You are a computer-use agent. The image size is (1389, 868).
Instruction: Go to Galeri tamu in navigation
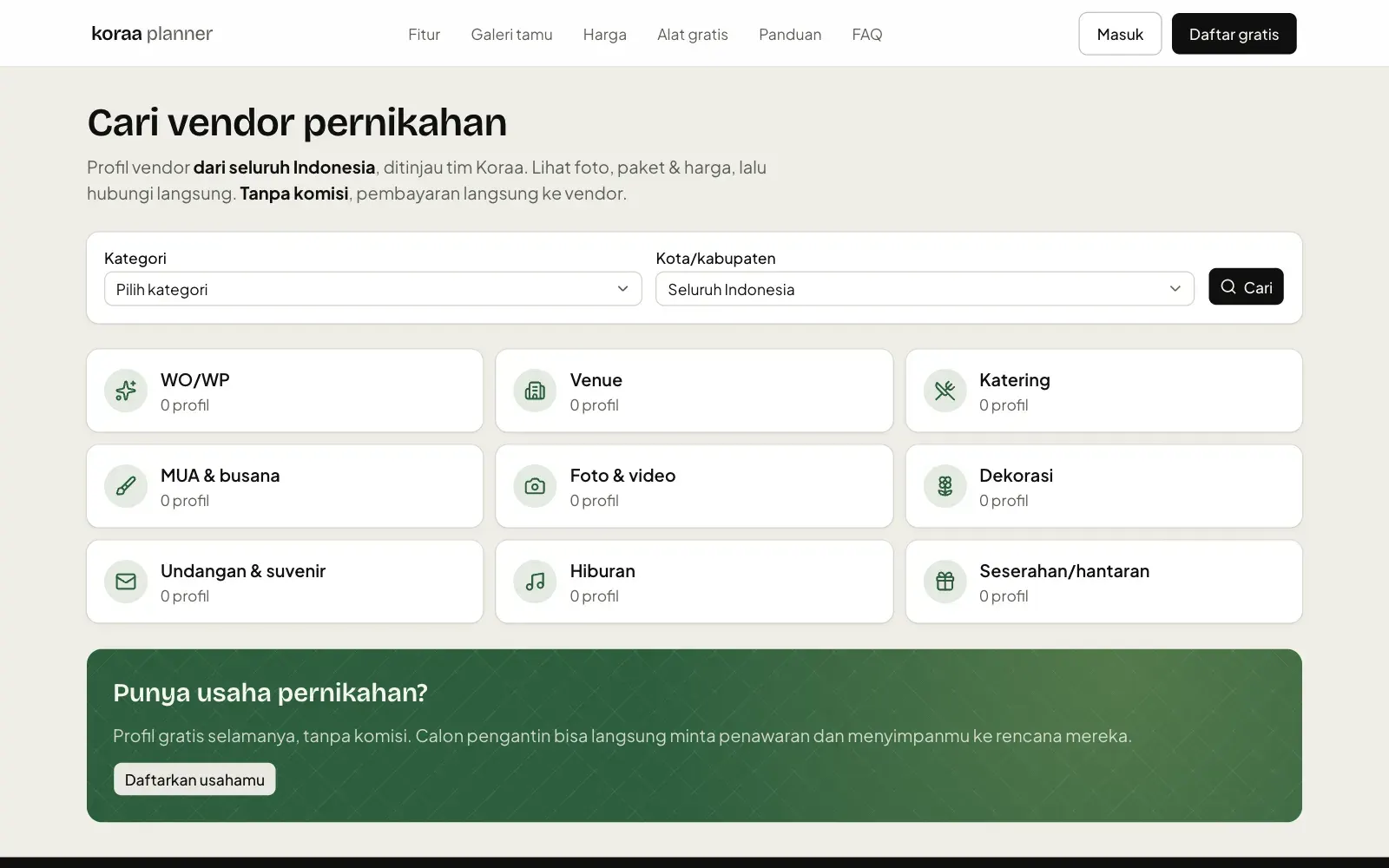click(x=511, y=35)
